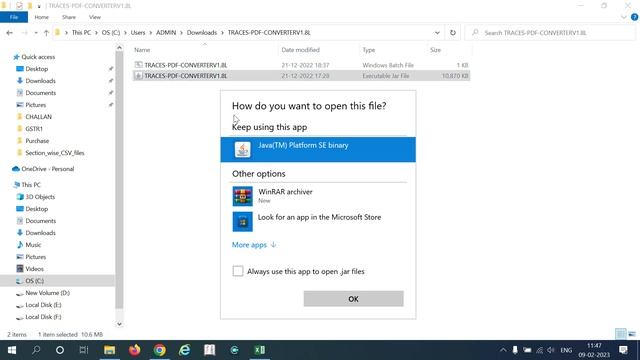This screenshot has height=360, width=640.
Task: Open 3D Objects folder
Action: click(40, 197)
